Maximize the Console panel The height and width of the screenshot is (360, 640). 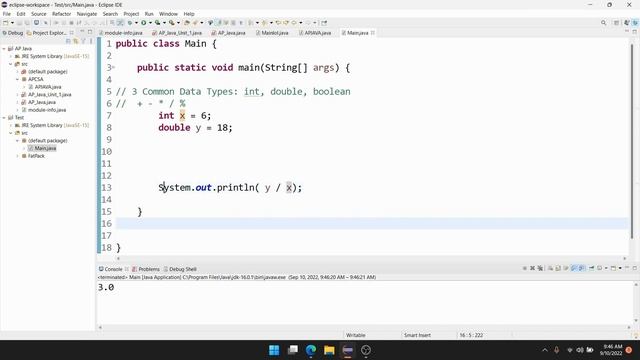635,268
